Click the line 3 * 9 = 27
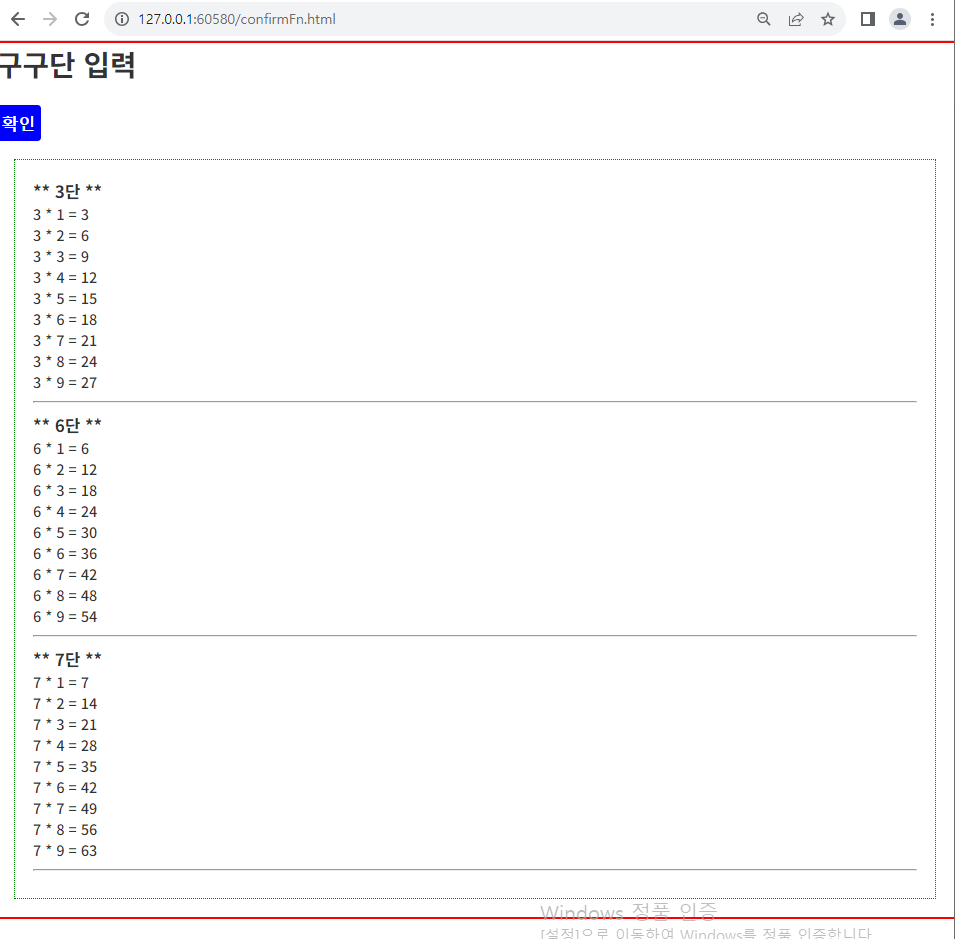 click(65, 383)
